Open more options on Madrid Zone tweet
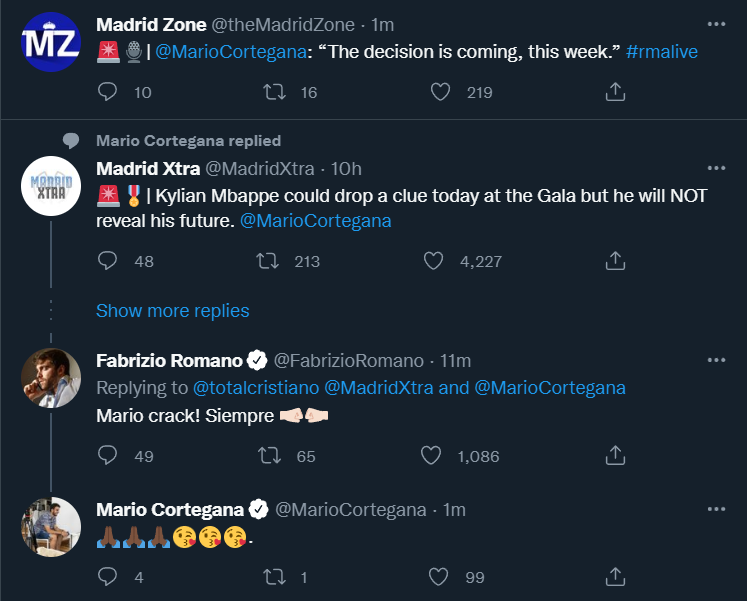The image size is (747, 601). [x=716, y=24]
